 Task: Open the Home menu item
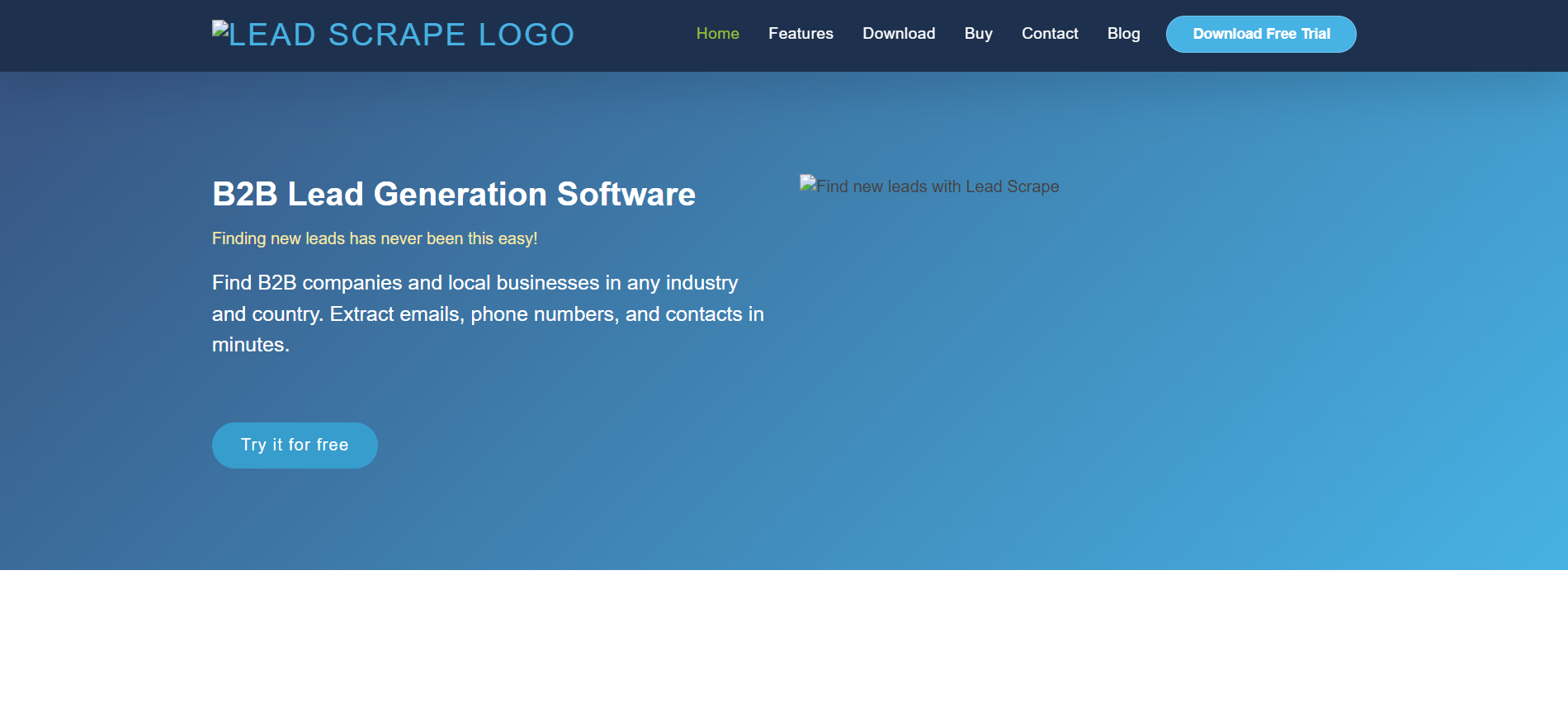[718, 34]
